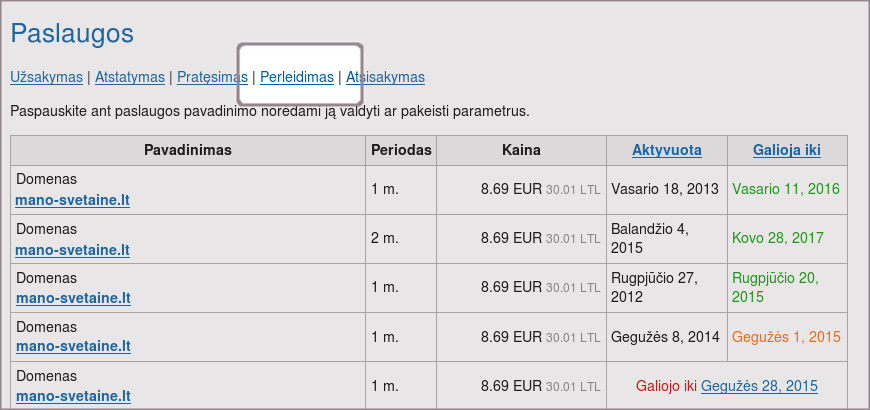Open mano-svetaine.lt with the 2 m. period
This screenshot has height=410, width=870.
(x=73, y=249)
